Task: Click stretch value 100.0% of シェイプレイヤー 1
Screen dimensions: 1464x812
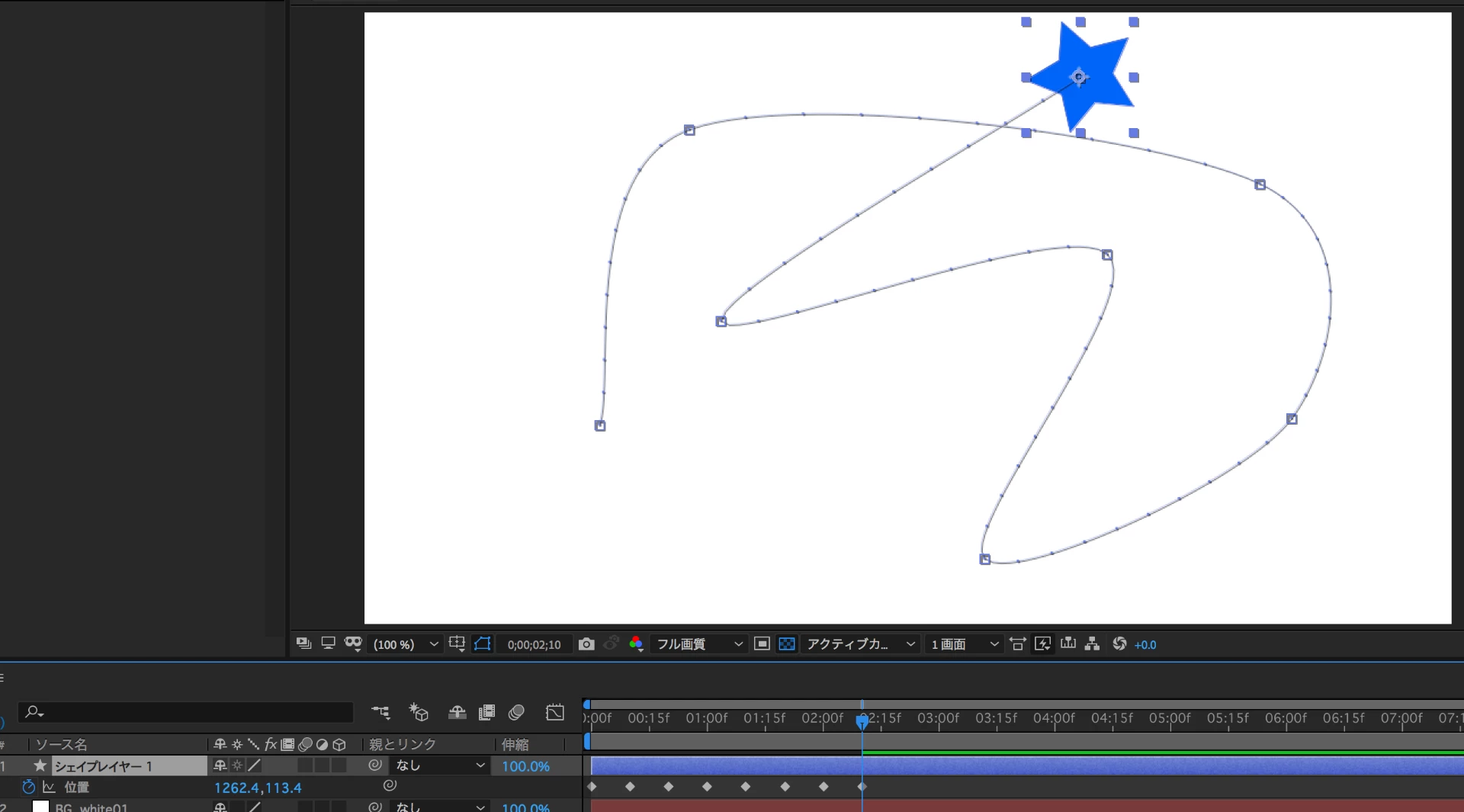Action: 525,766
